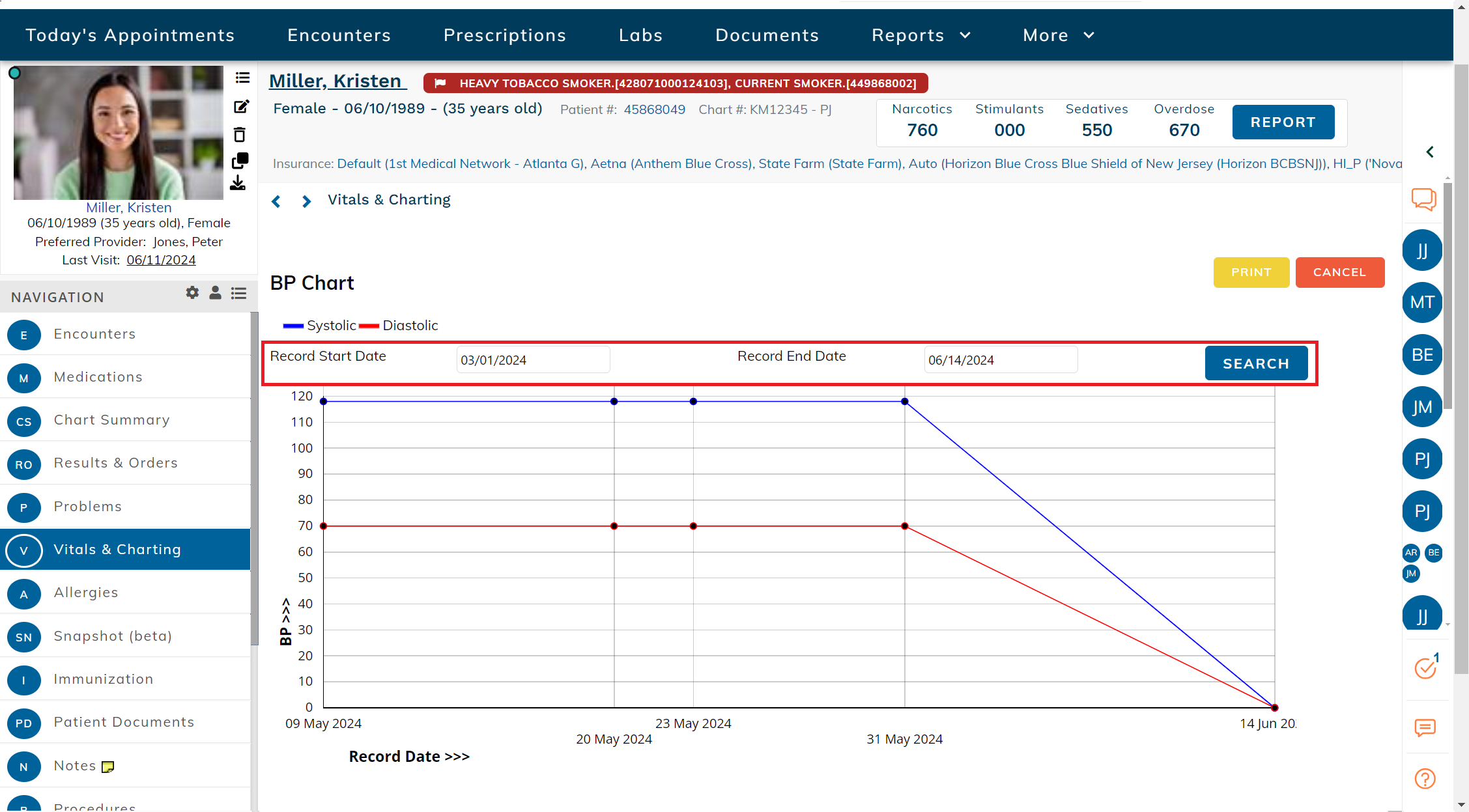This screenshot has width=1469, height=812.
Task: Click the edit patient pencil icon
Action: 241,107
